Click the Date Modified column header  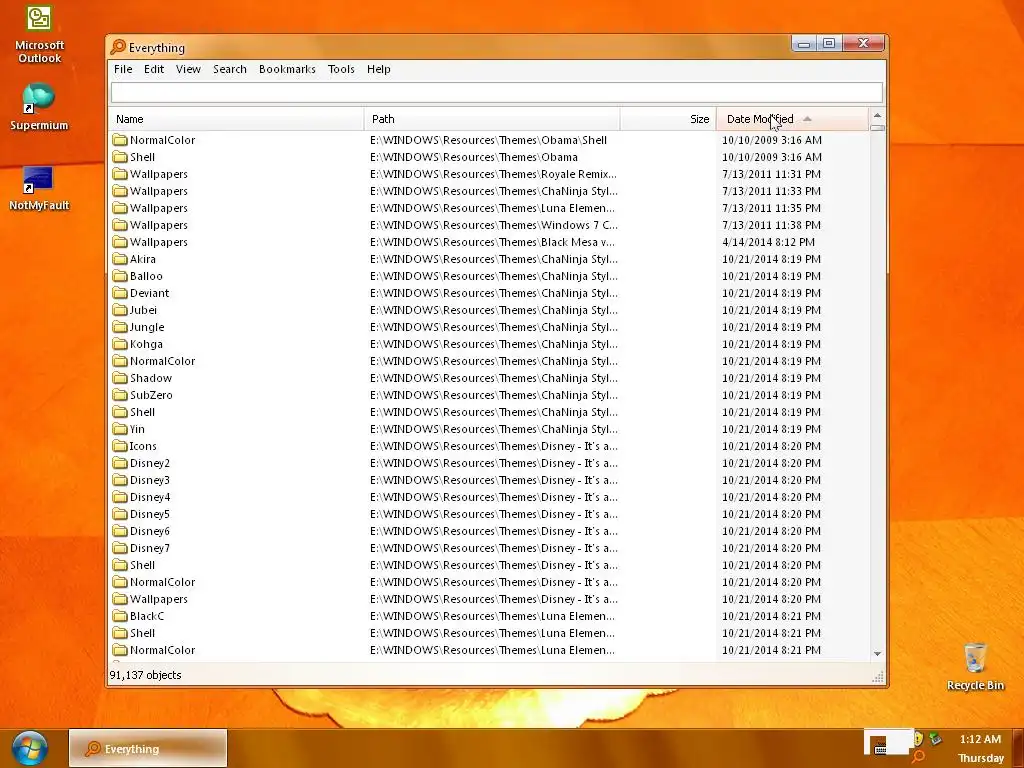793,119
